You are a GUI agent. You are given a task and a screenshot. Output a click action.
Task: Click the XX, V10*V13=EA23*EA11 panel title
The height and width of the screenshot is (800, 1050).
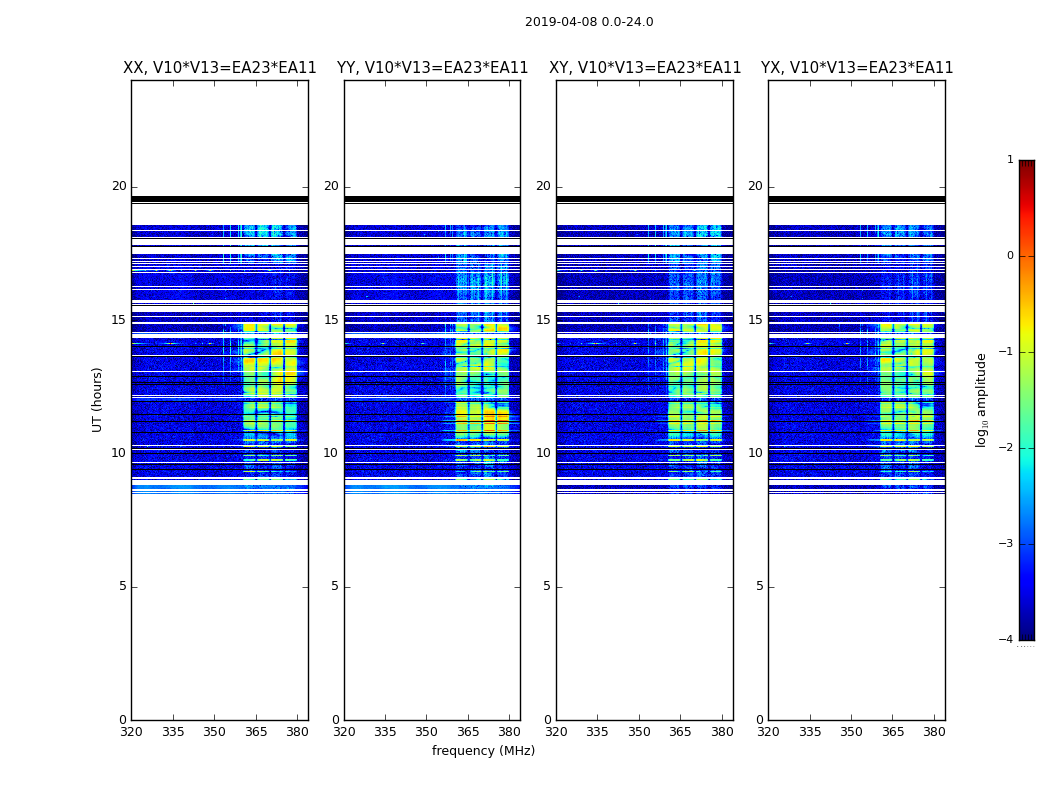point(220,68)
